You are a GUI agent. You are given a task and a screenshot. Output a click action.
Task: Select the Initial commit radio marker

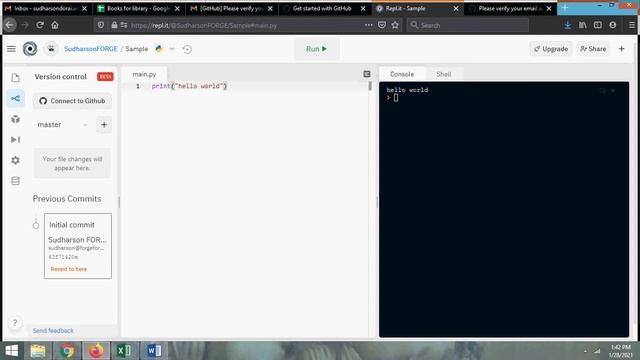coord(36,225)
